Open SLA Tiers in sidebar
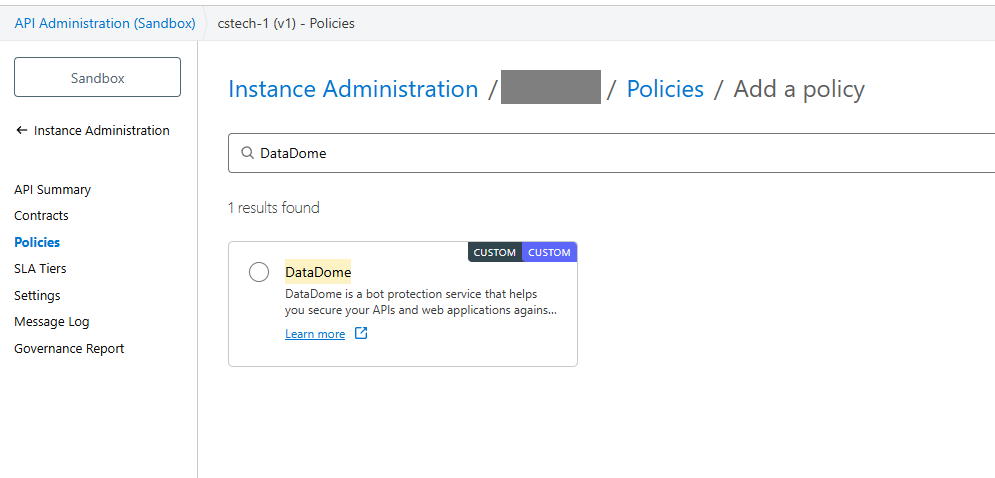The height and width of the screenshot is (478, 995). click(40, 269)
